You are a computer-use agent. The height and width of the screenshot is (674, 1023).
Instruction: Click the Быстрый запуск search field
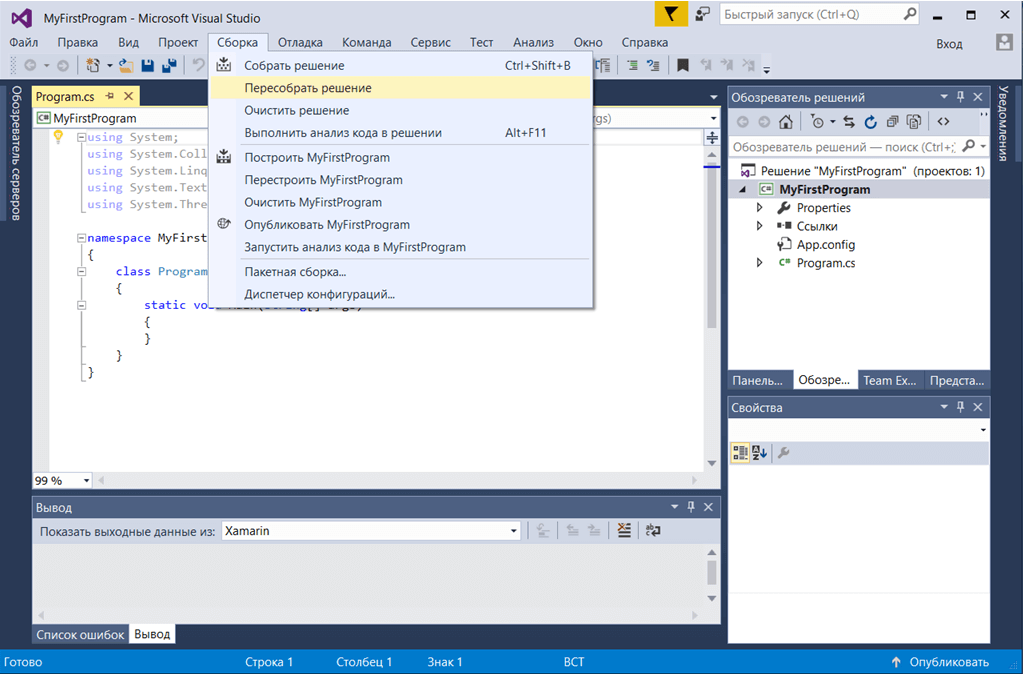819,14
